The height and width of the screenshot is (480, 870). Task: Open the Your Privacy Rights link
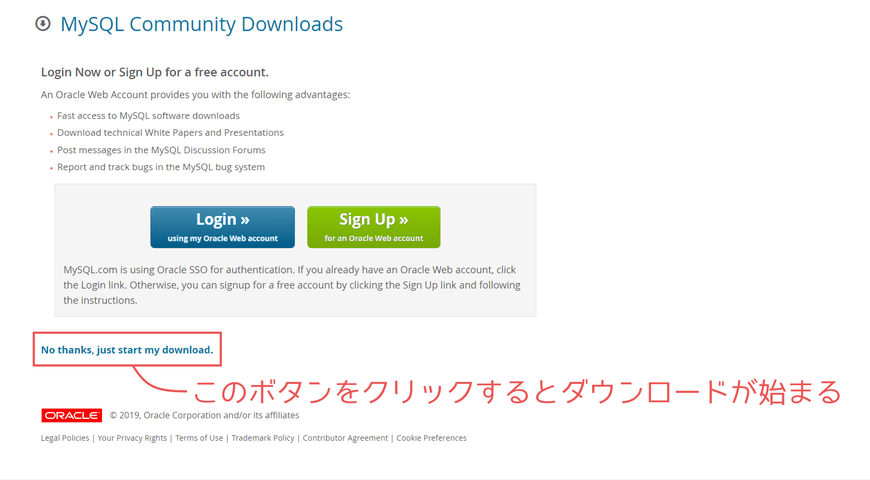coord(132,438)
